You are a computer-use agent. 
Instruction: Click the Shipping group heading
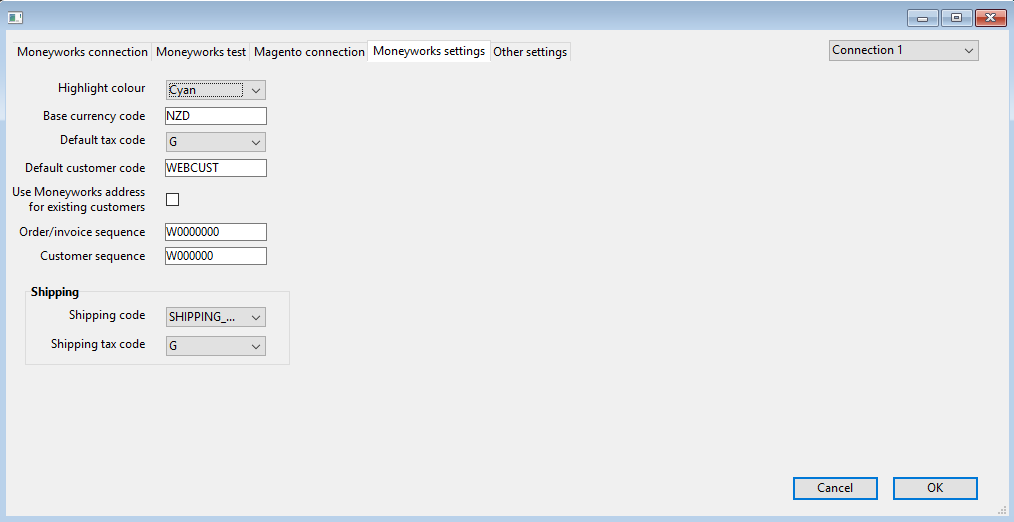[55, 292]
